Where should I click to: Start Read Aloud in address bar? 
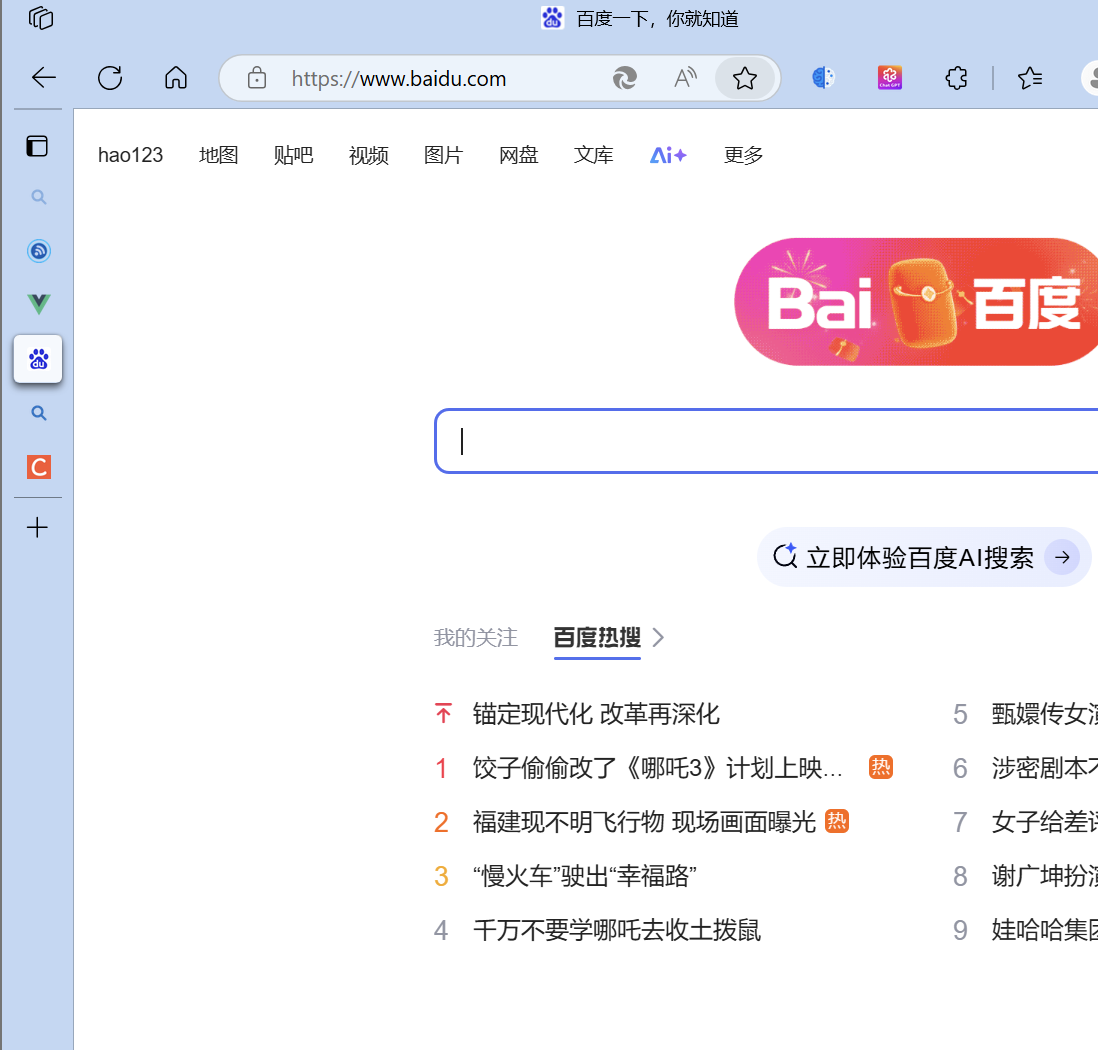685,78
